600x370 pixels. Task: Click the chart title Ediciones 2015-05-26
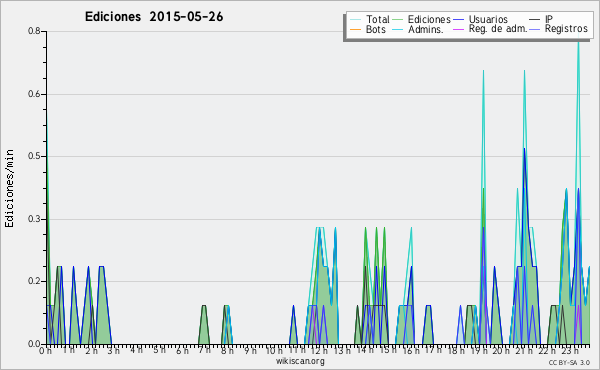tap(154, 17)
